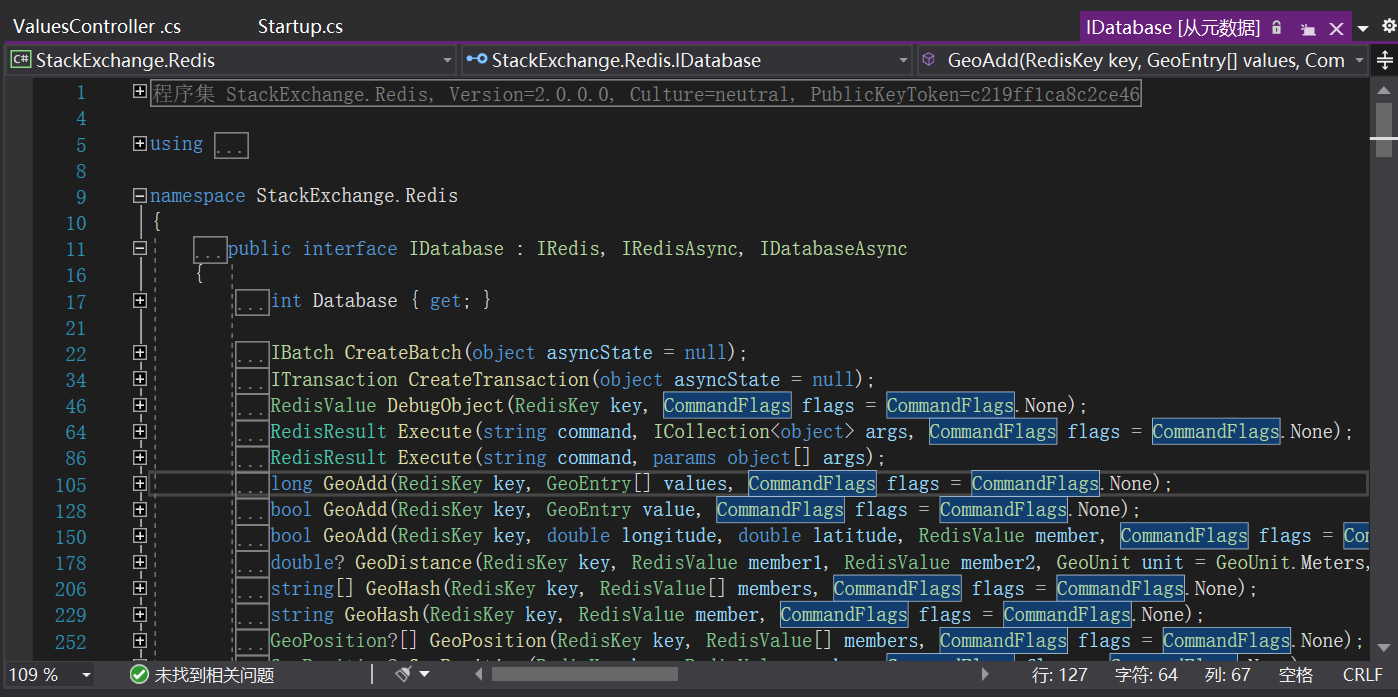Expand outlining at line 229 GeoHash

(x=140, y=614)
